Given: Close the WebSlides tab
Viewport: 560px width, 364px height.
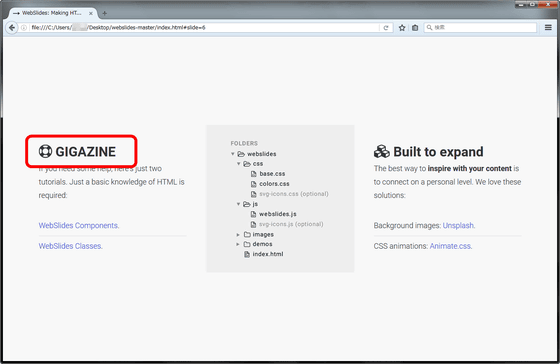Looking at the screenshot, I should click(91, 13).
